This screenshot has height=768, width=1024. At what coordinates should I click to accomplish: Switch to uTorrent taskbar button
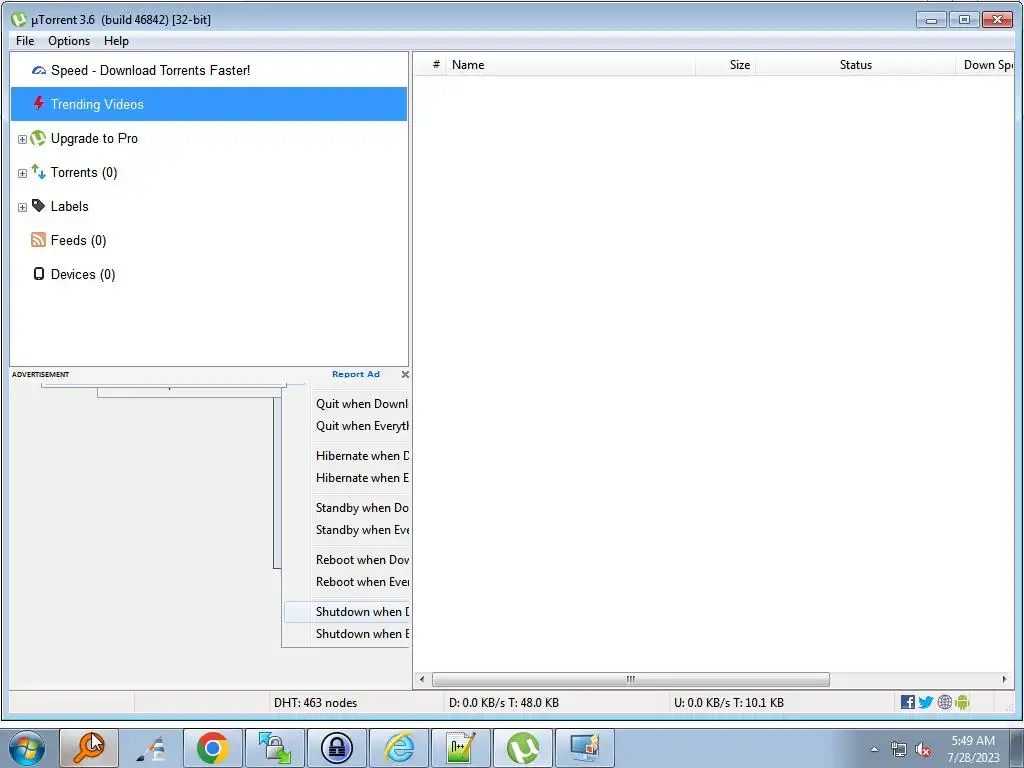pyautogui.click(x=523, y=748)
